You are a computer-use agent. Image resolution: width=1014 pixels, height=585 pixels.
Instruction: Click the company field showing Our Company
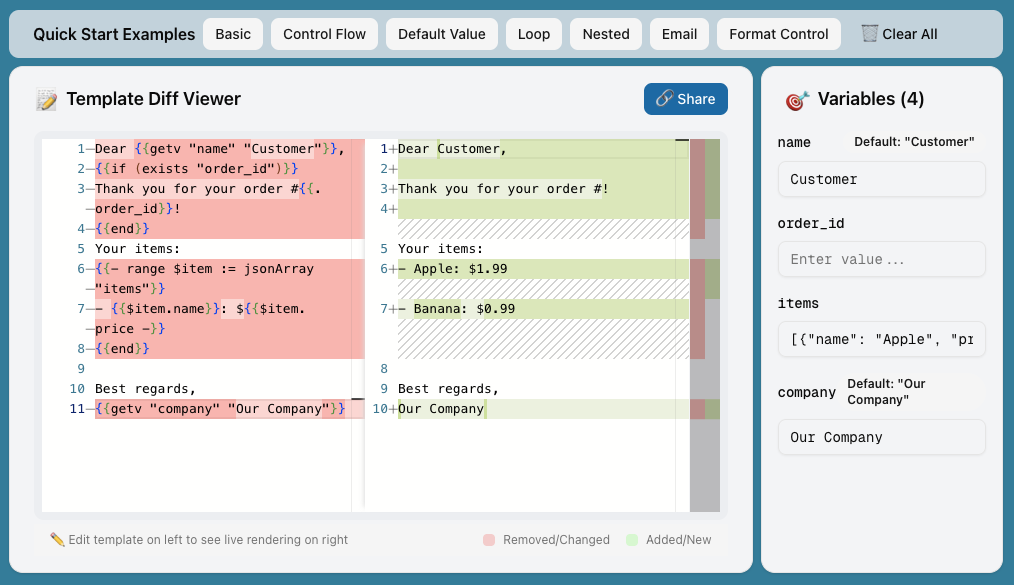coord(881,437)
